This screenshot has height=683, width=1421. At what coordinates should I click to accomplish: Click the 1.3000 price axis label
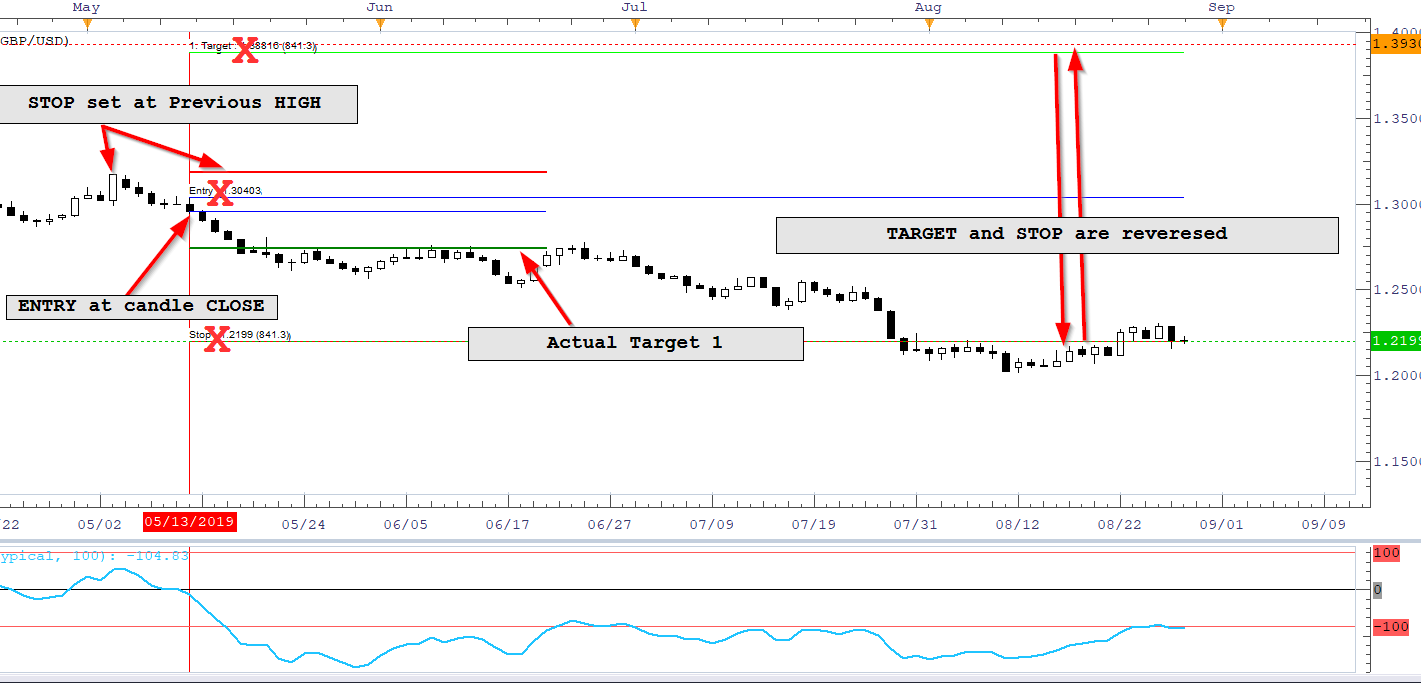pyautogui.click(x=1398, y=204)
